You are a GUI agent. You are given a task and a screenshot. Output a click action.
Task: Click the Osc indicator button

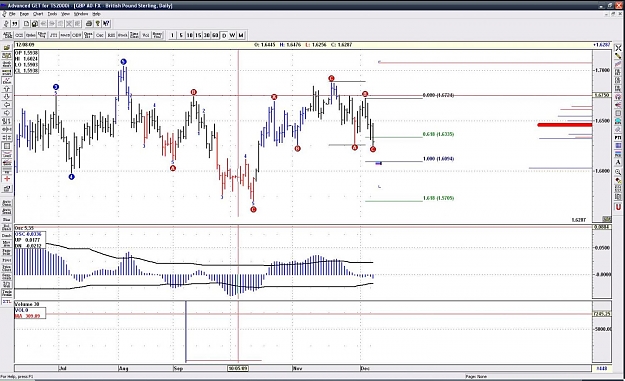point(100,35)
